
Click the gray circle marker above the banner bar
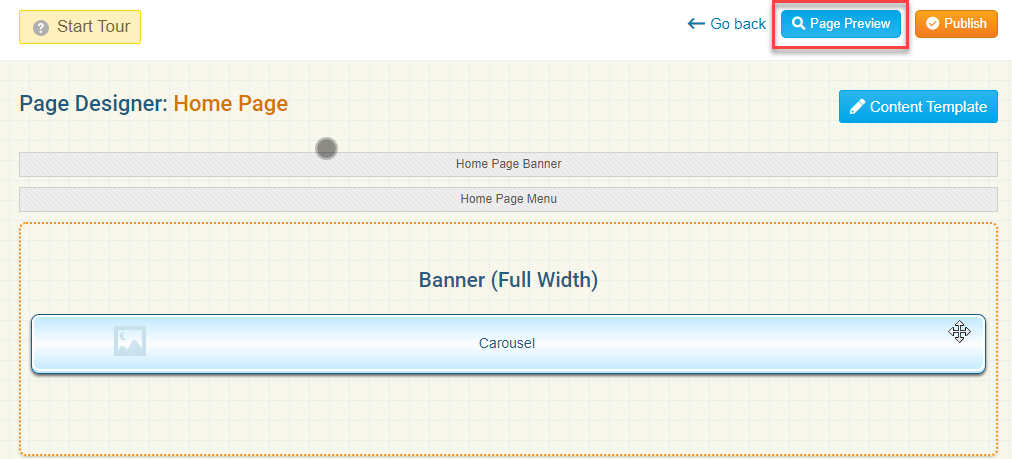pyautogui.click(x=326, y=149)
